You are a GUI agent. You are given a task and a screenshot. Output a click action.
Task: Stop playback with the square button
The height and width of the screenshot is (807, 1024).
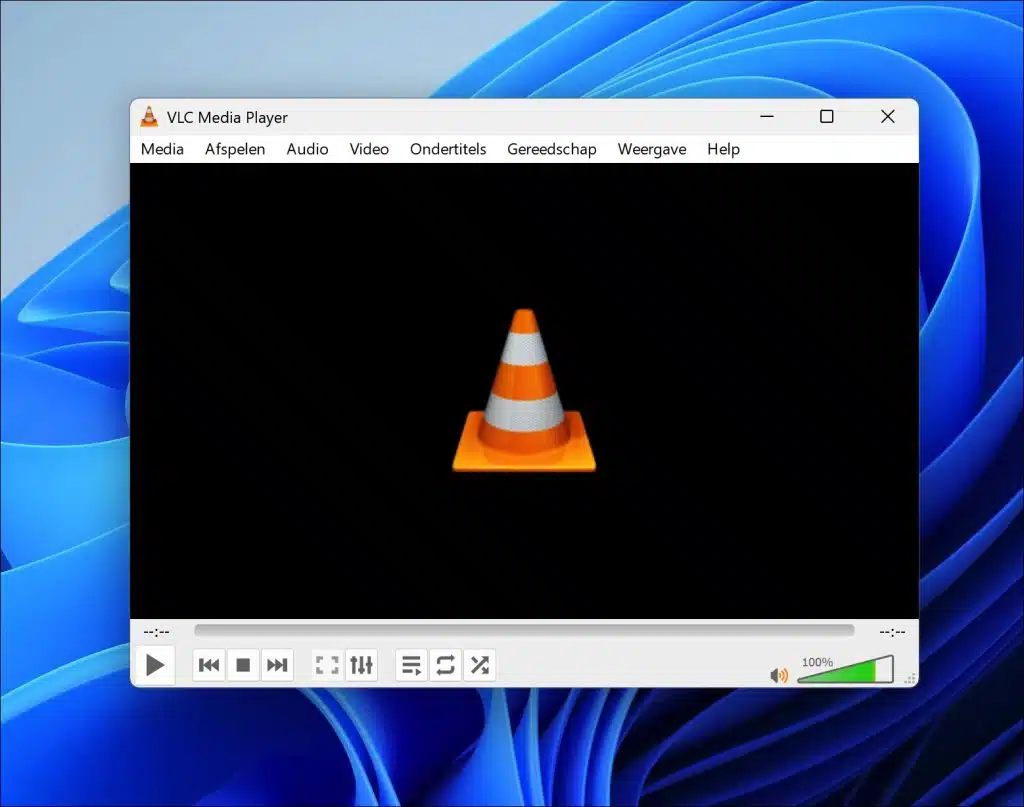243,665
